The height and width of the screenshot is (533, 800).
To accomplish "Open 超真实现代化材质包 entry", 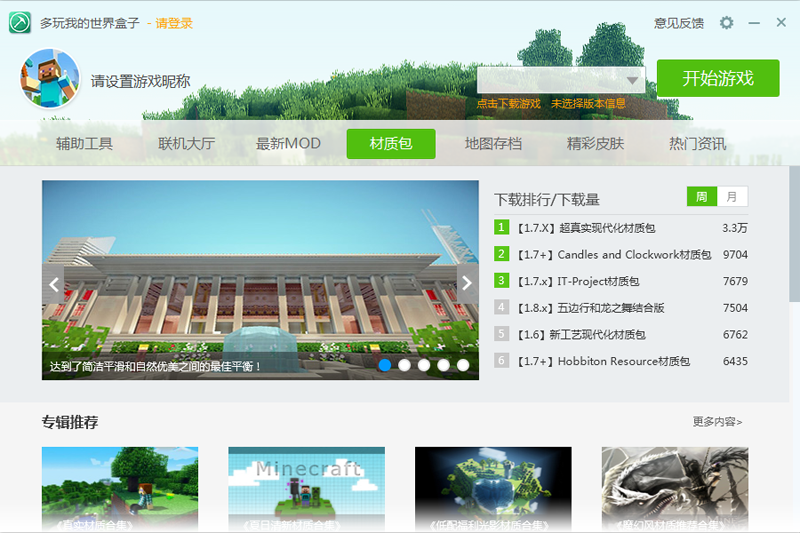I will tap(586, 227).
